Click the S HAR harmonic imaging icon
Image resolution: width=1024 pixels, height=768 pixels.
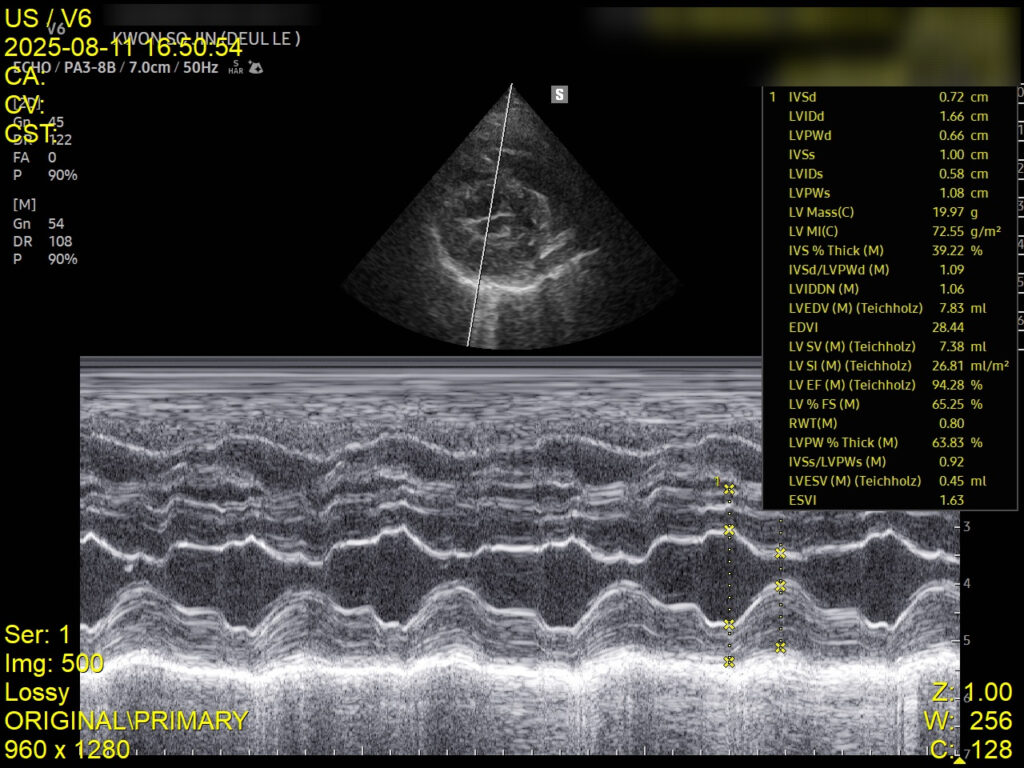point(235,67)
